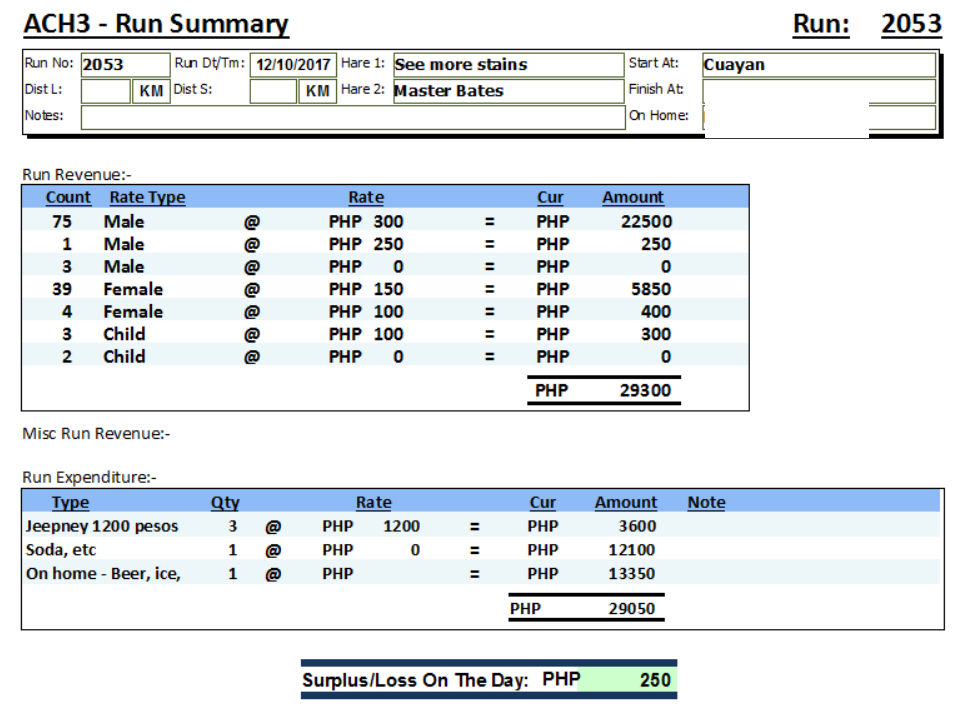Select the Run Dt/Tm date field
Viewport: 953px width, 712px height.
click(292, 65)
